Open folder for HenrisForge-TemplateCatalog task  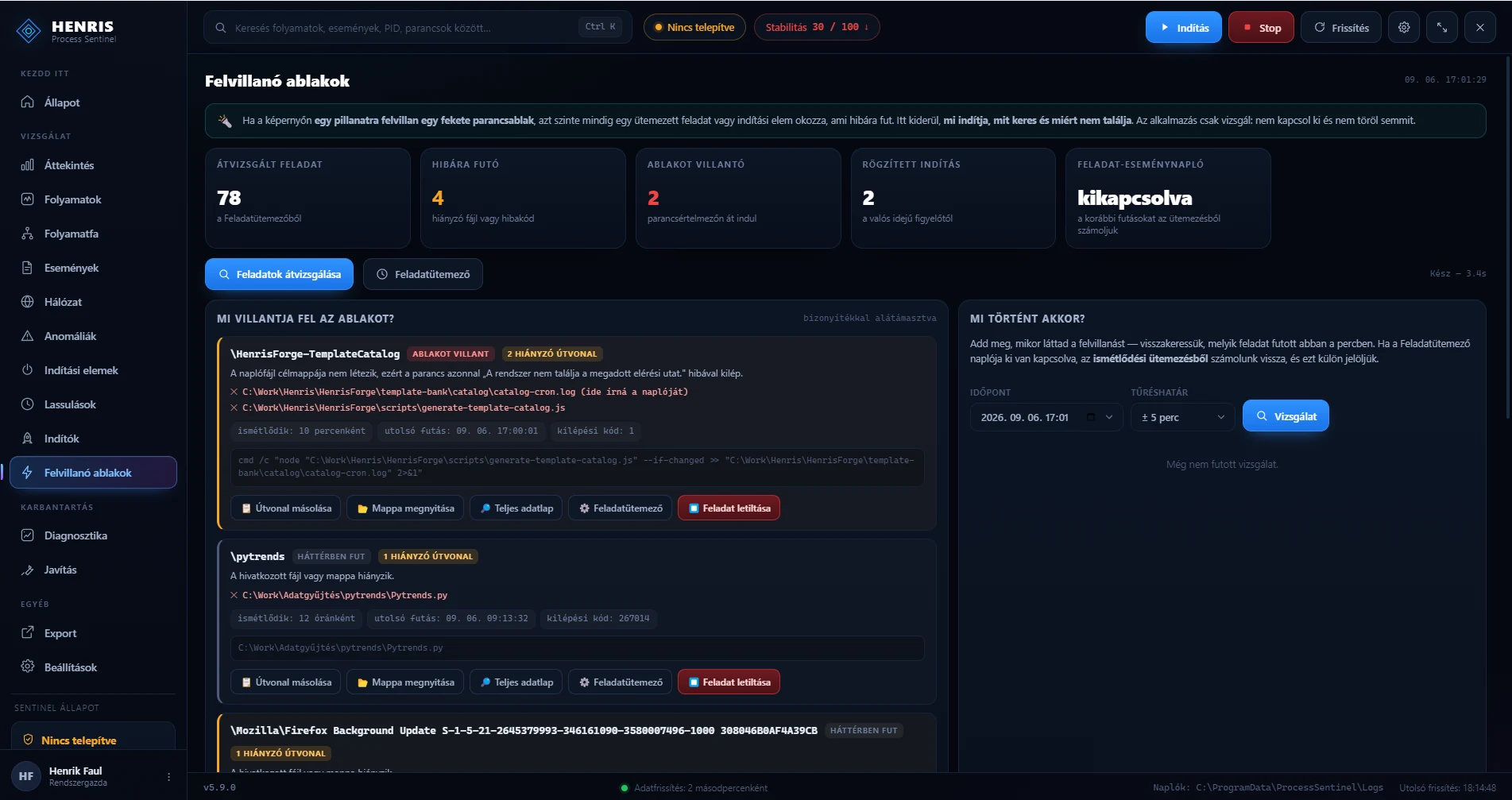405,508
